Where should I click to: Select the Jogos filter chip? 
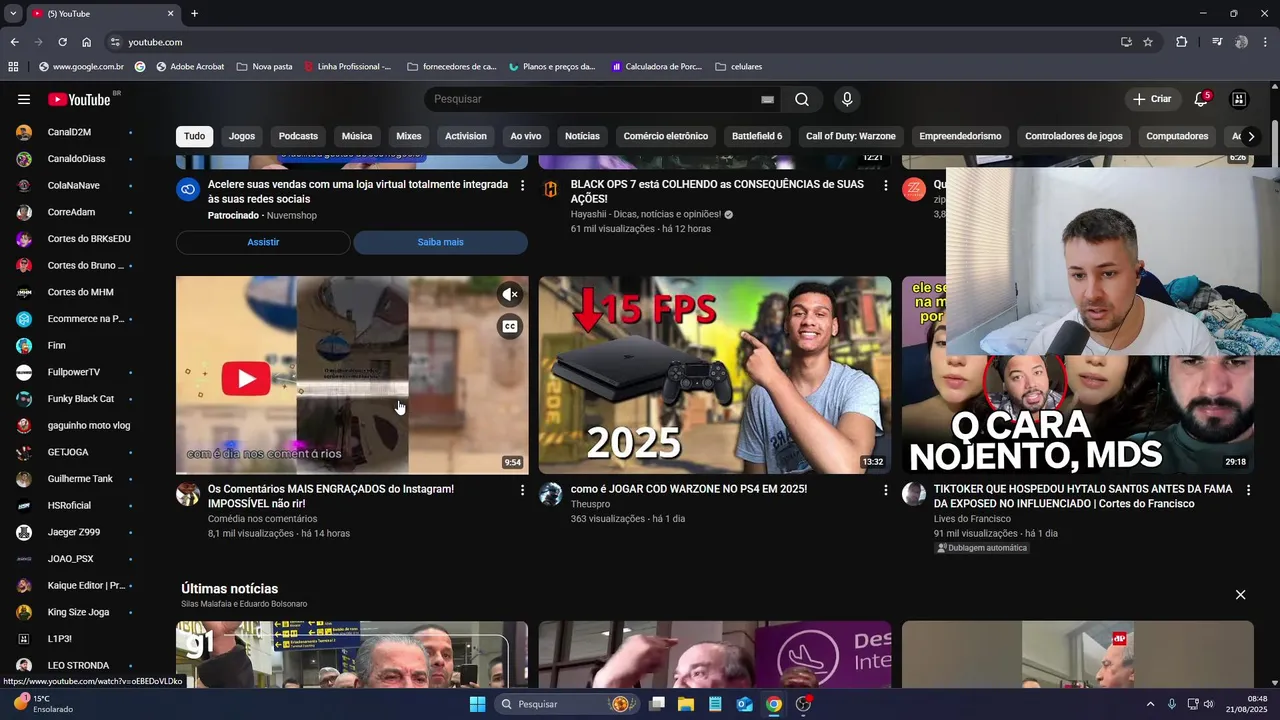coord(242,136)
